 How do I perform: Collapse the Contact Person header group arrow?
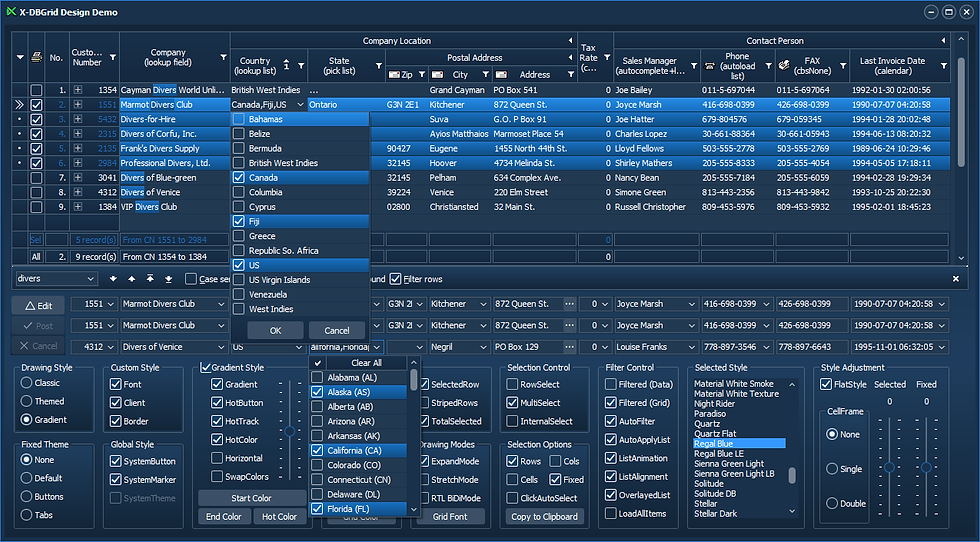943,41
